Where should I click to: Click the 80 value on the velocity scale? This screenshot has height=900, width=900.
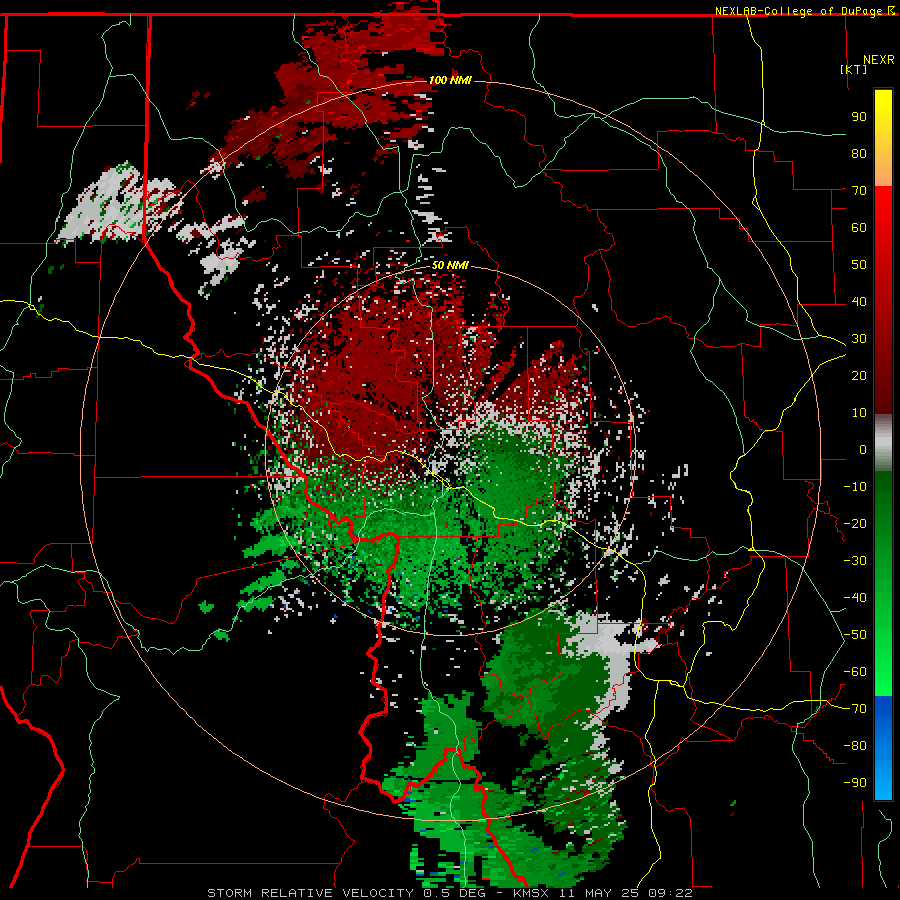coord(859,153)
